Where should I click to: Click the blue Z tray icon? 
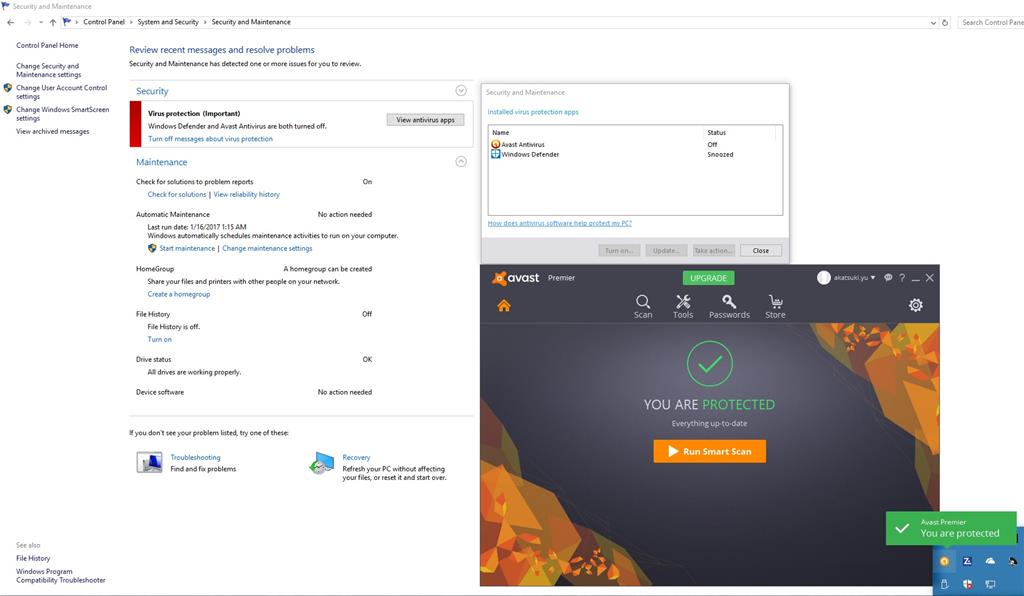967,561
